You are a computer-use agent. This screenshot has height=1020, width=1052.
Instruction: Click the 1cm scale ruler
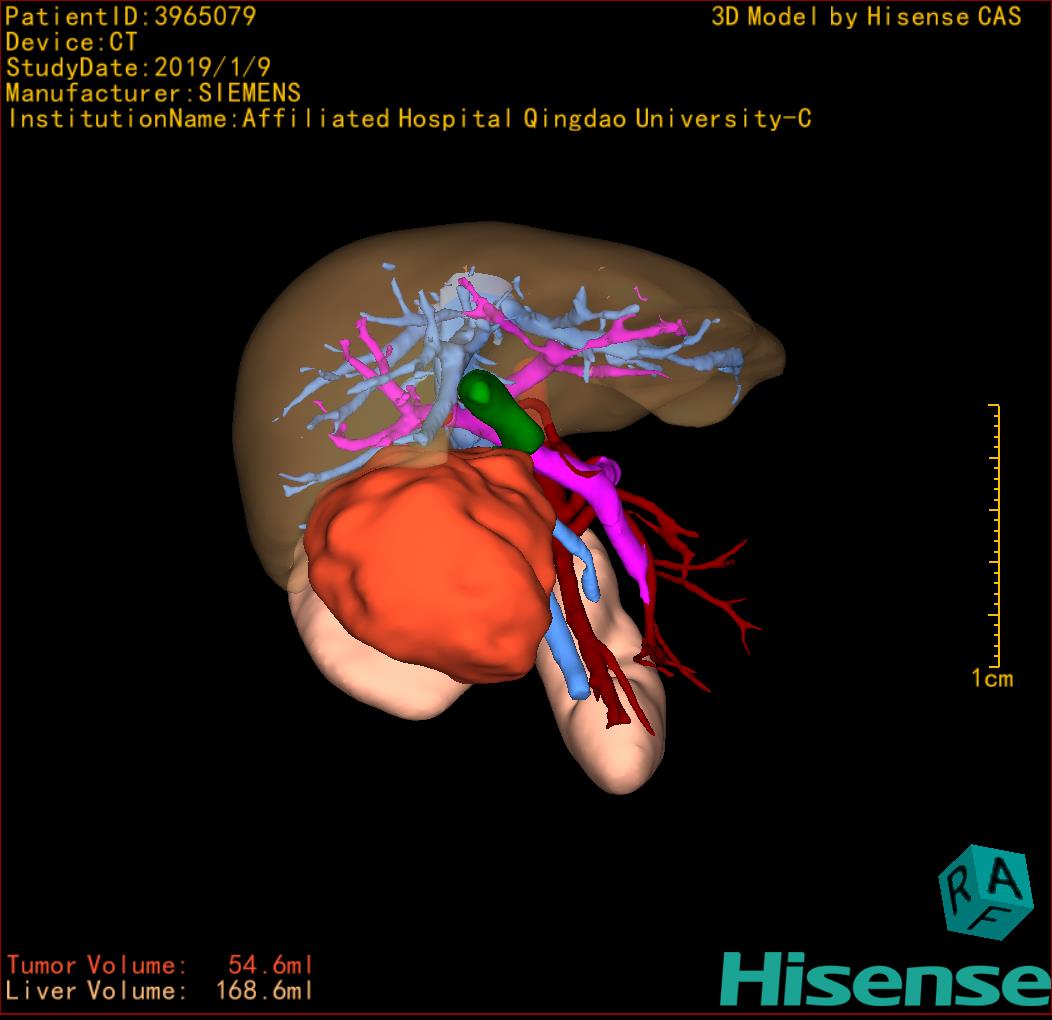coord(994,535)
